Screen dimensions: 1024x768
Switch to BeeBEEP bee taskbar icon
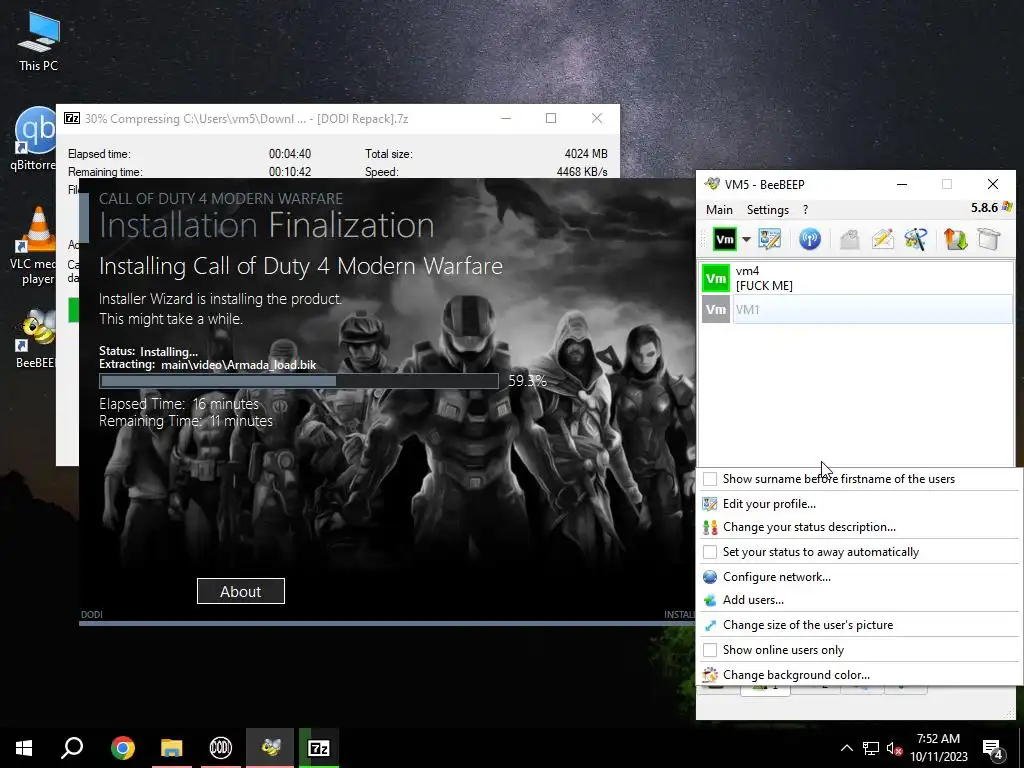[x=270, y=748]
